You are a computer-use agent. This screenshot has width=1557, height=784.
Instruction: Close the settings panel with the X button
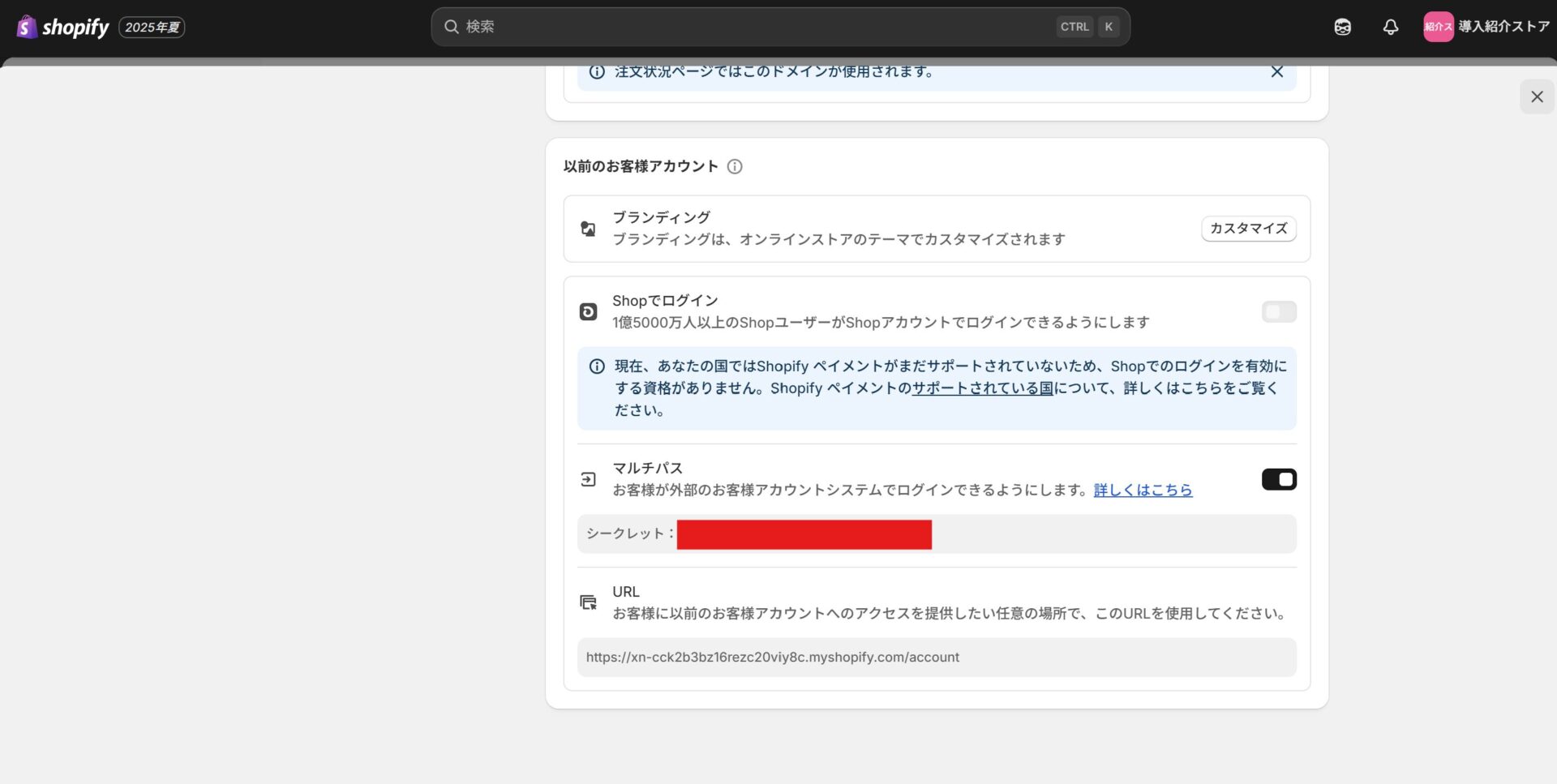(x=1536, y=96)
